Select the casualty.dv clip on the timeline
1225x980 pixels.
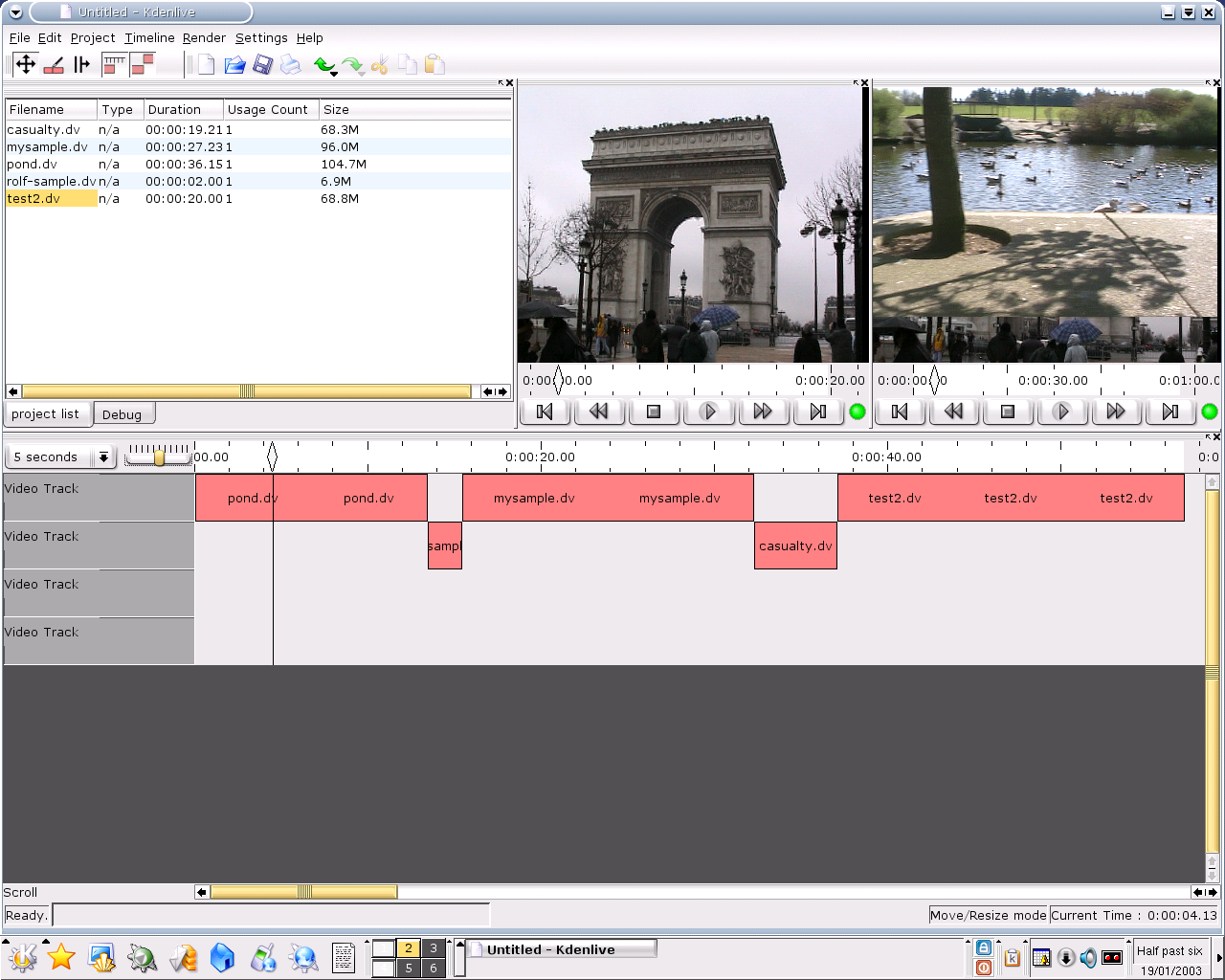click(x=795, y=546)
